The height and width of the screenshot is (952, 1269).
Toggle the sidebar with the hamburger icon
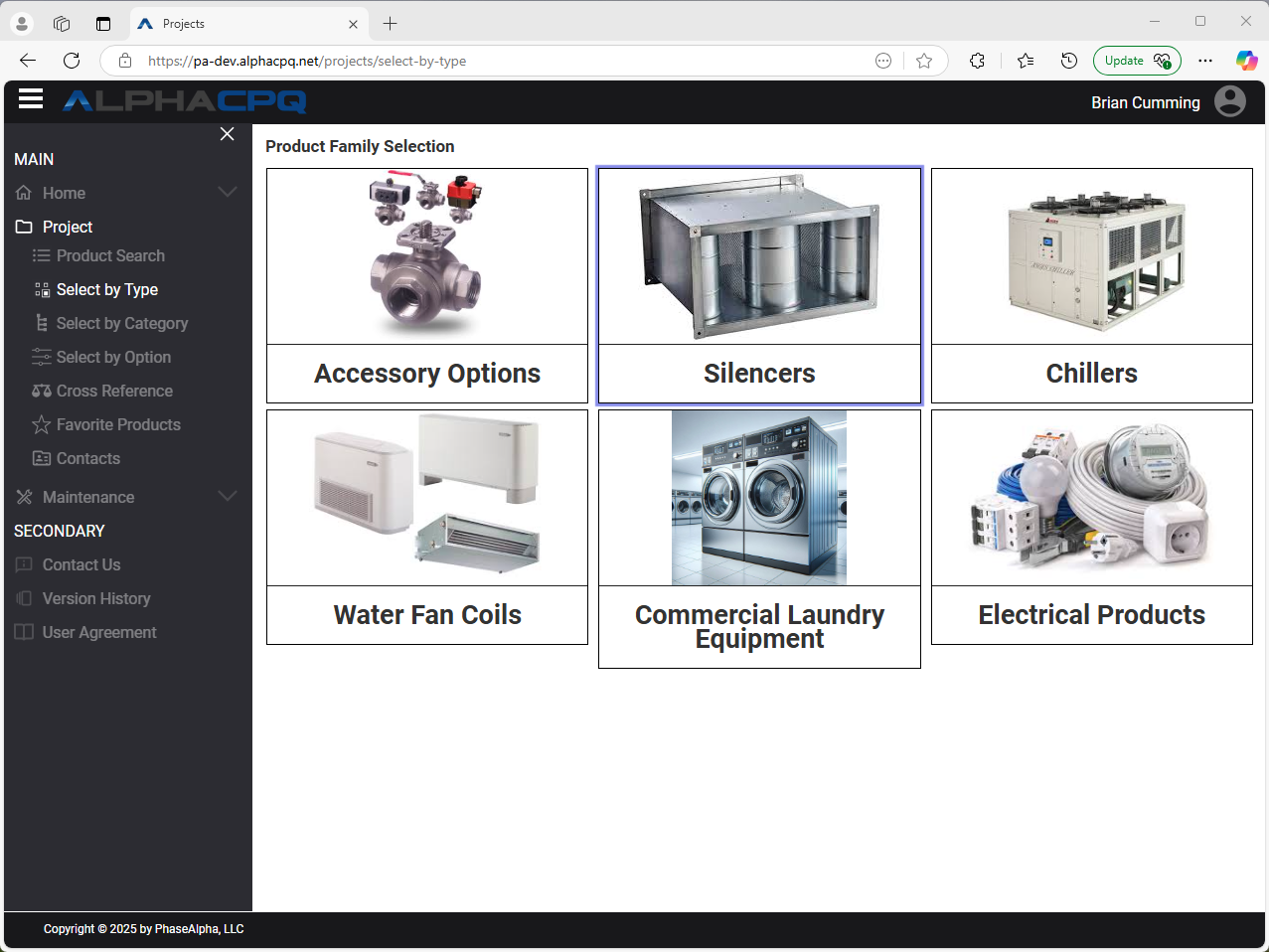coord(30,98)
